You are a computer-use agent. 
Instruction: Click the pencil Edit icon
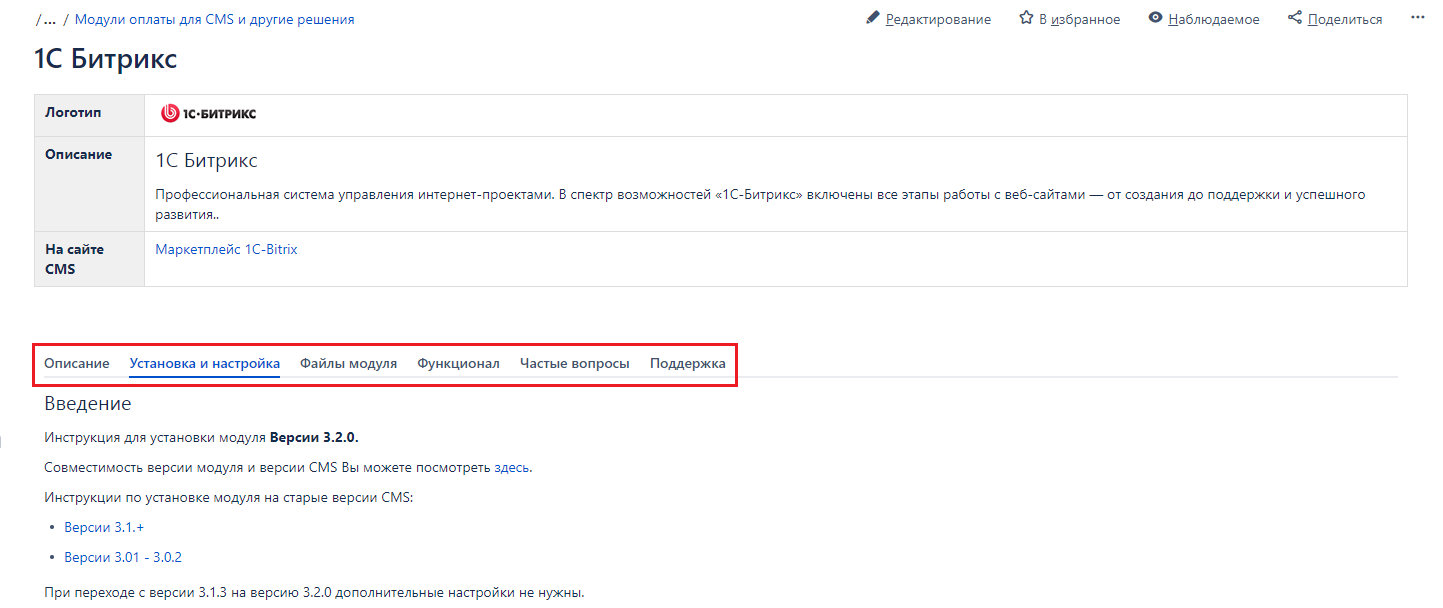tap(873, 18)
